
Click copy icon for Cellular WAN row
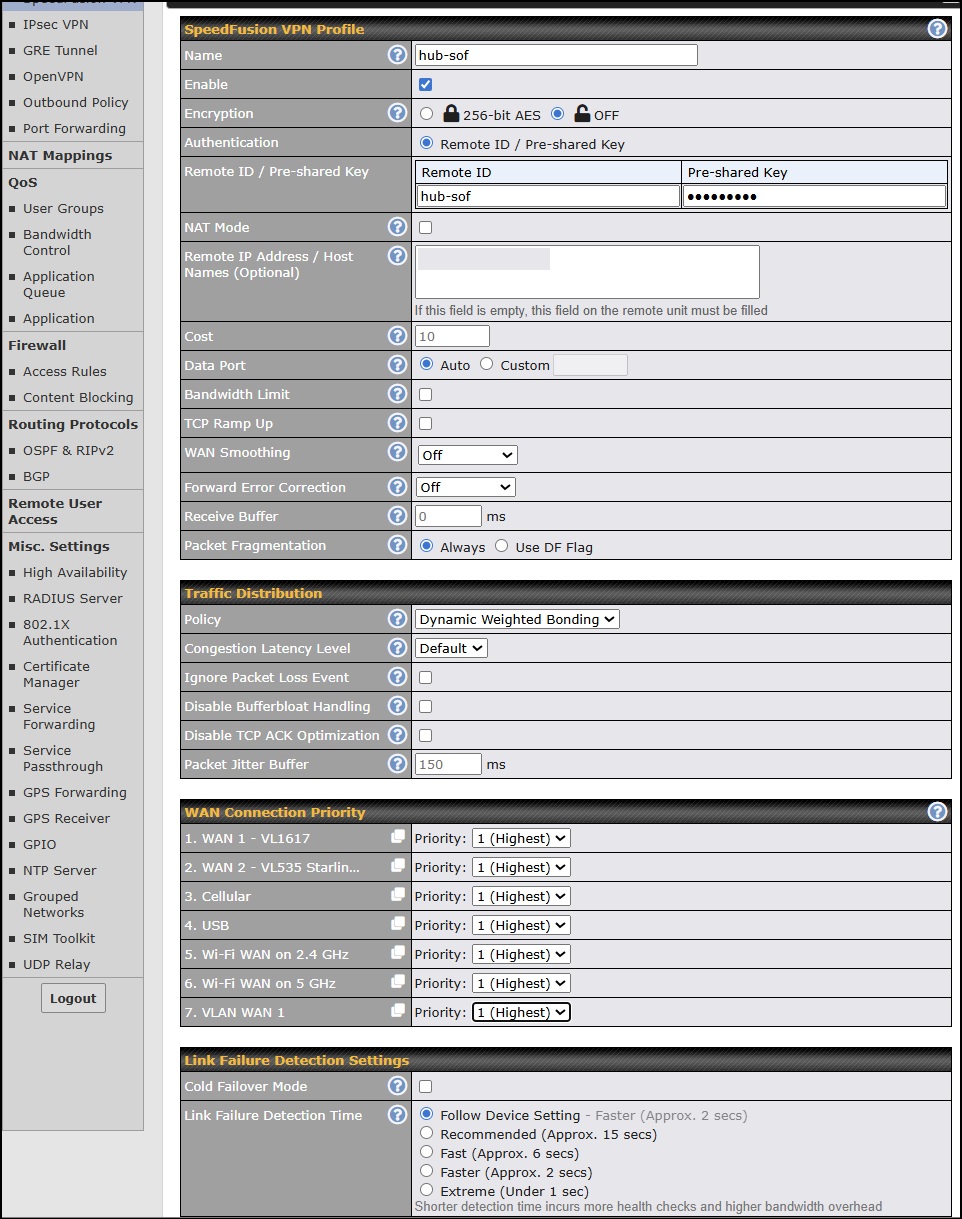coord(398,895)
